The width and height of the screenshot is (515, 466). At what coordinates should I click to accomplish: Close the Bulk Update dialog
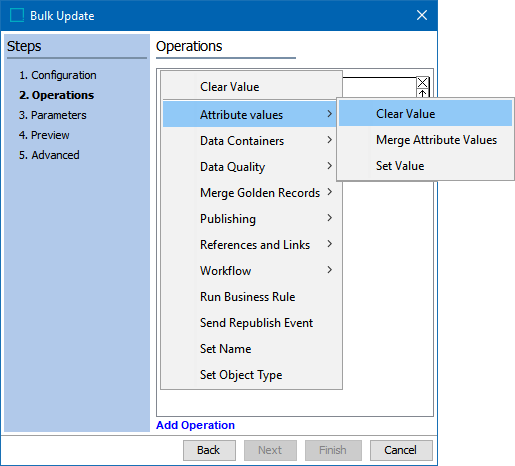tap(422, 15)
